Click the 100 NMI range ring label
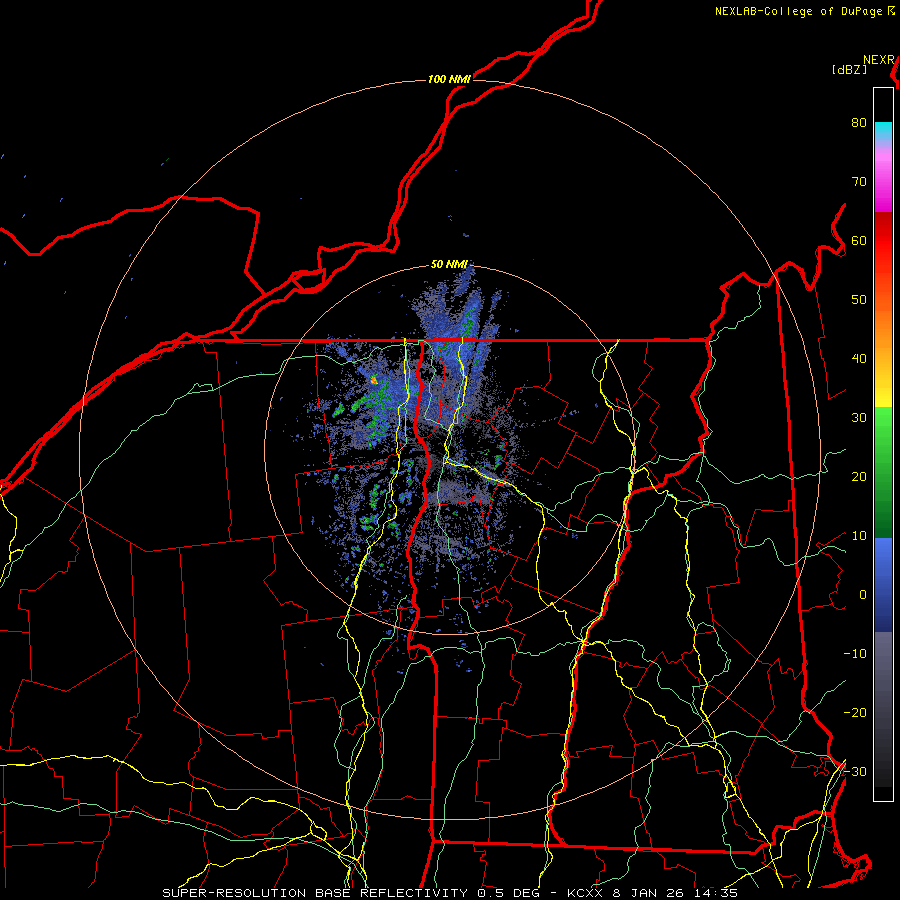The image size is (900, 900). pyautogui.click(x=449, y=79)
